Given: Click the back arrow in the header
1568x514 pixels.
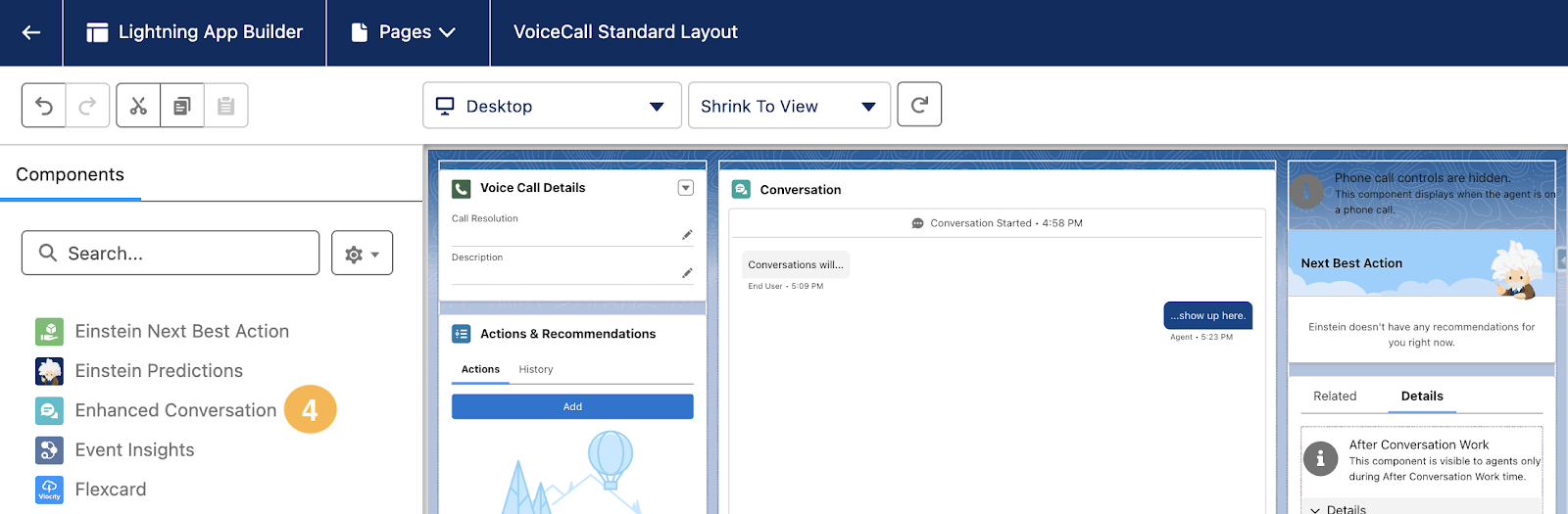Looking at the screenshot, I should click(x=31, y=32).
